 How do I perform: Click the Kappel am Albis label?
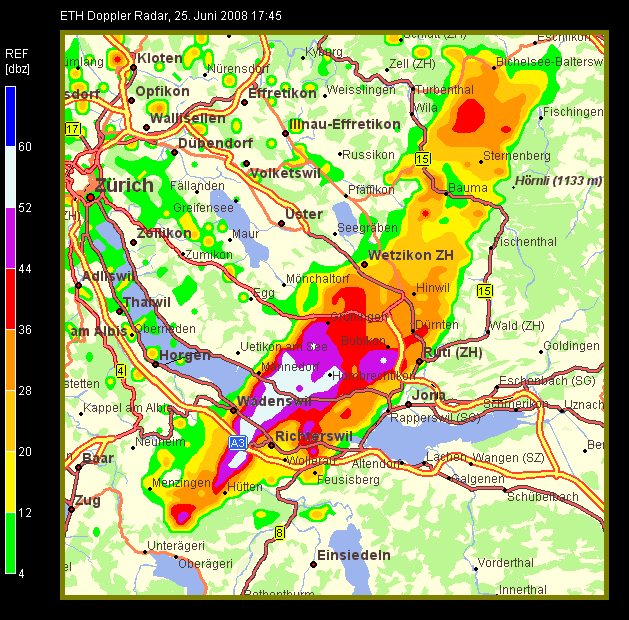[128, 408]
